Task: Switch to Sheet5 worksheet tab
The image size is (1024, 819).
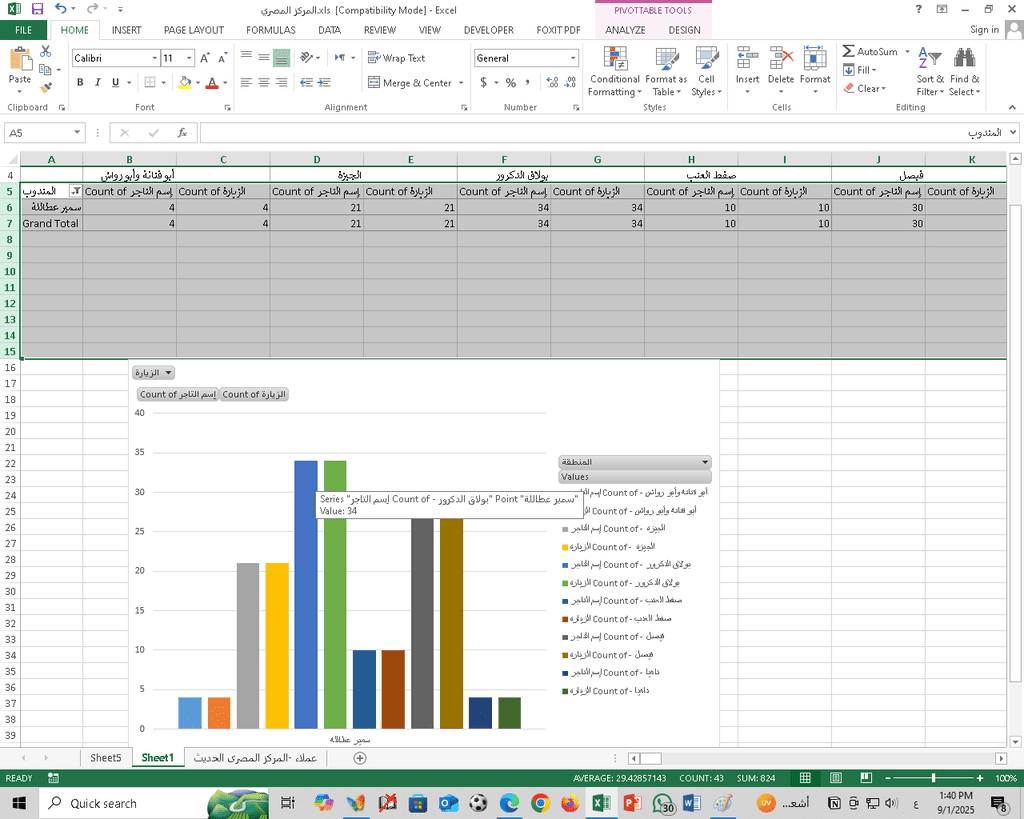Action: pos(105,758)
